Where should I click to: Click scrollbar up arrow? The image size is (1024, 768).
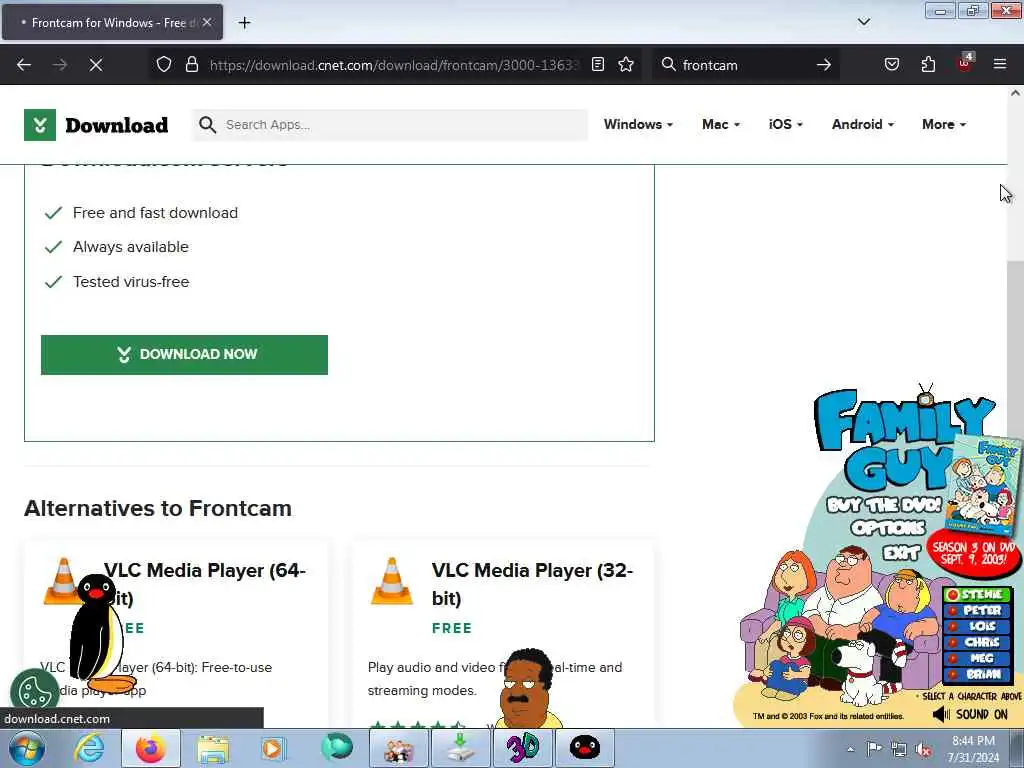(1016, 93)
